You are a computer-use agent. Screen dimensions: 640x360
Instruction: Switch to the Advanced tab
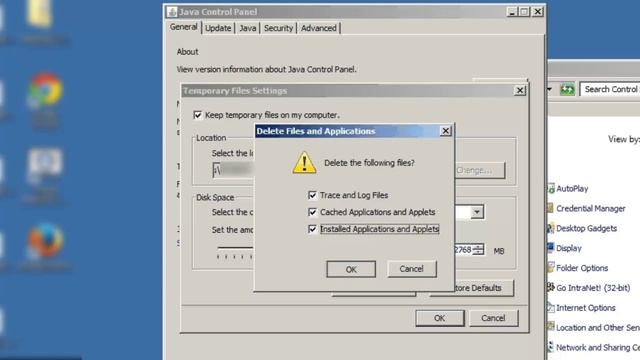[x=319, y=28]
